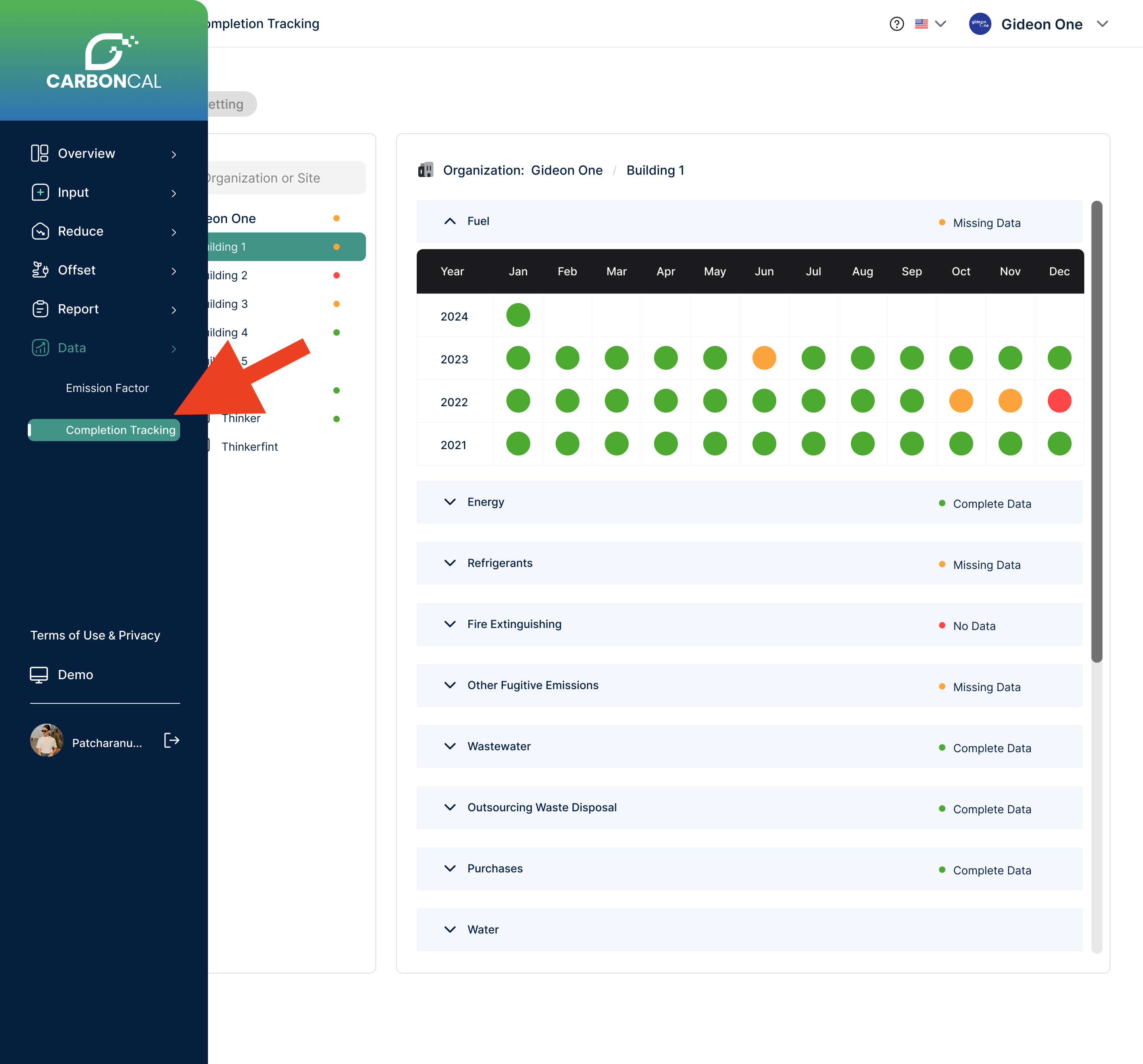Select Completion Tracking menu item

pyautogui.click(x=120, y=430)
